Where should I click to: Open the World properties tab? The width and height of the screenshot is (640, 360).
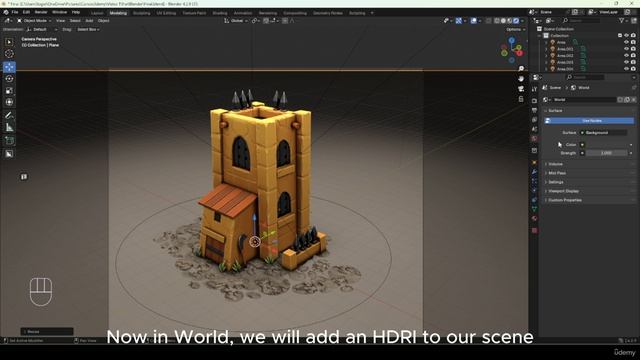(534, 139)
